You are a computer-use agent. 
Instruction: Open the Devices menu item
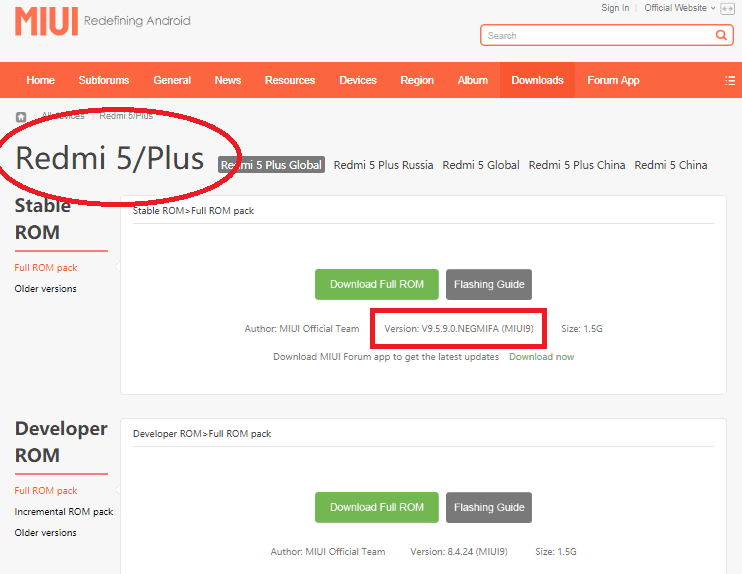358,80
